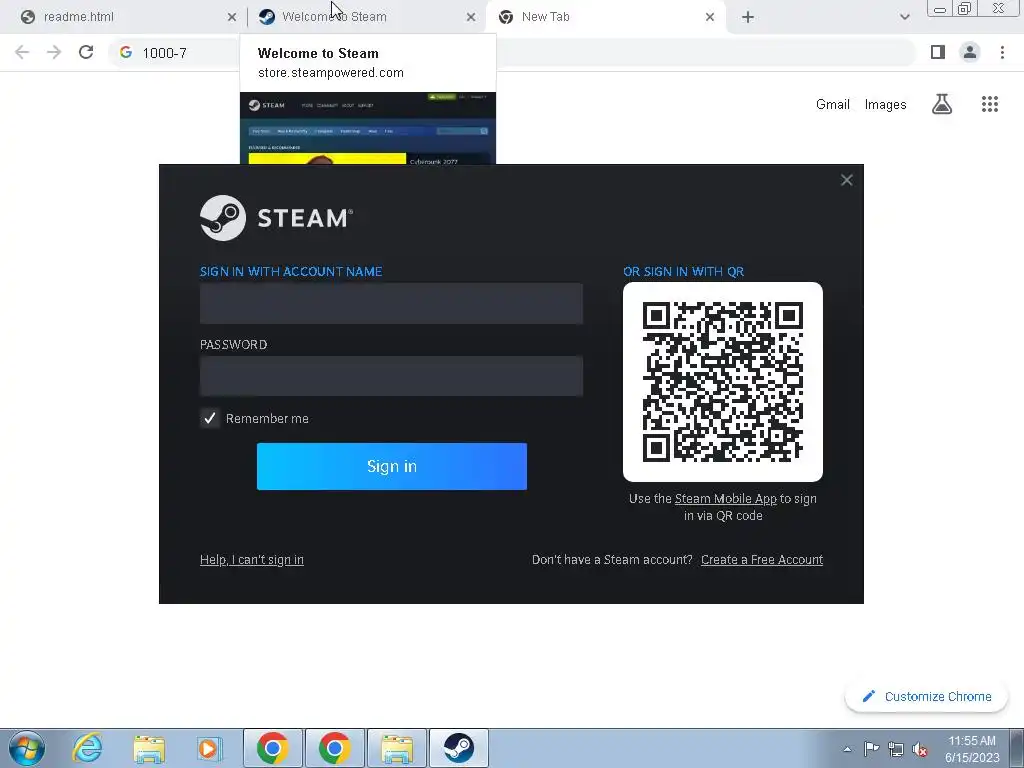Close the New Tab tab
This screenshot has height=768, width=1024.
710,17
